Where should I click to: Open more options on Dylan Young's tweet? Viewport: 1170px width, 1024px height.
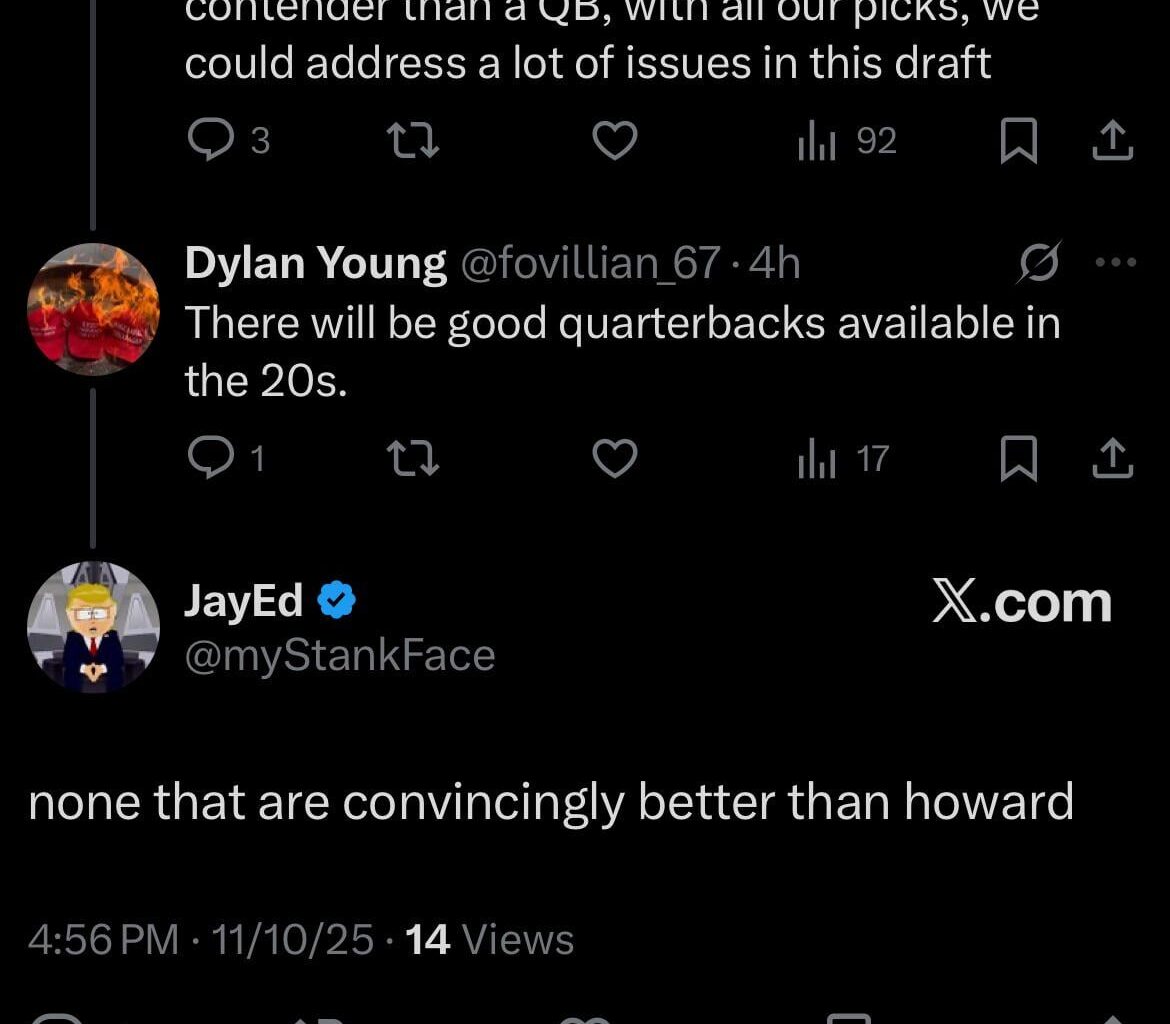pos(1116,262)
